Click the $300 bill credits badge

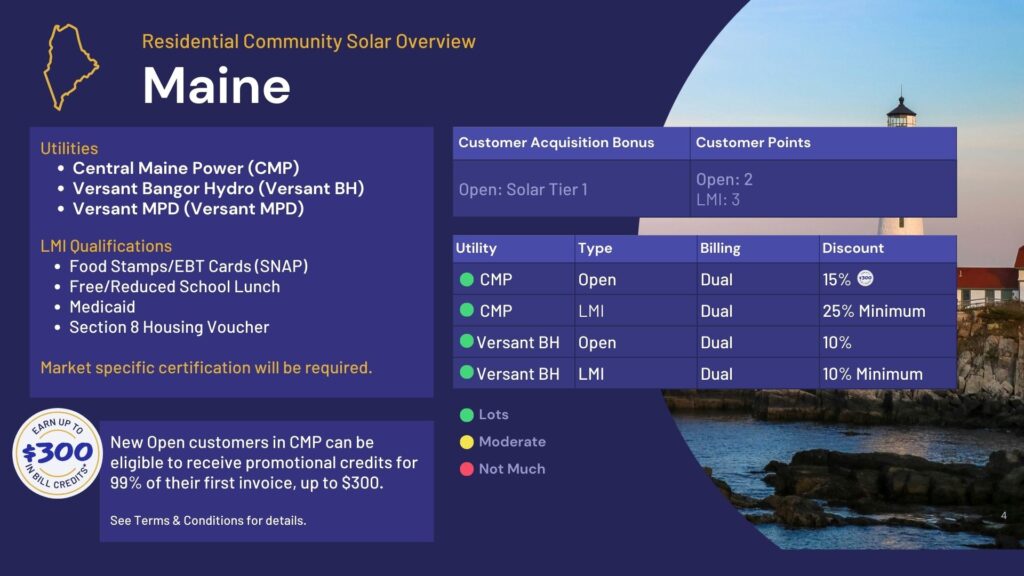coord(57,453)
